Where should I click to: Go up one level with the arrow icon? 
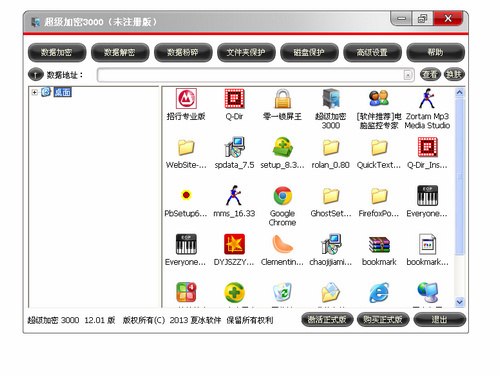36,74
